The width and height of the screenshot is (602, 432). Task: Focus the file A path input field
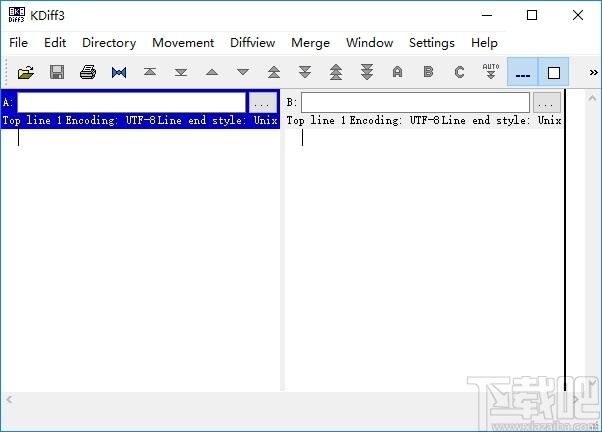click(x=131, y=103)
